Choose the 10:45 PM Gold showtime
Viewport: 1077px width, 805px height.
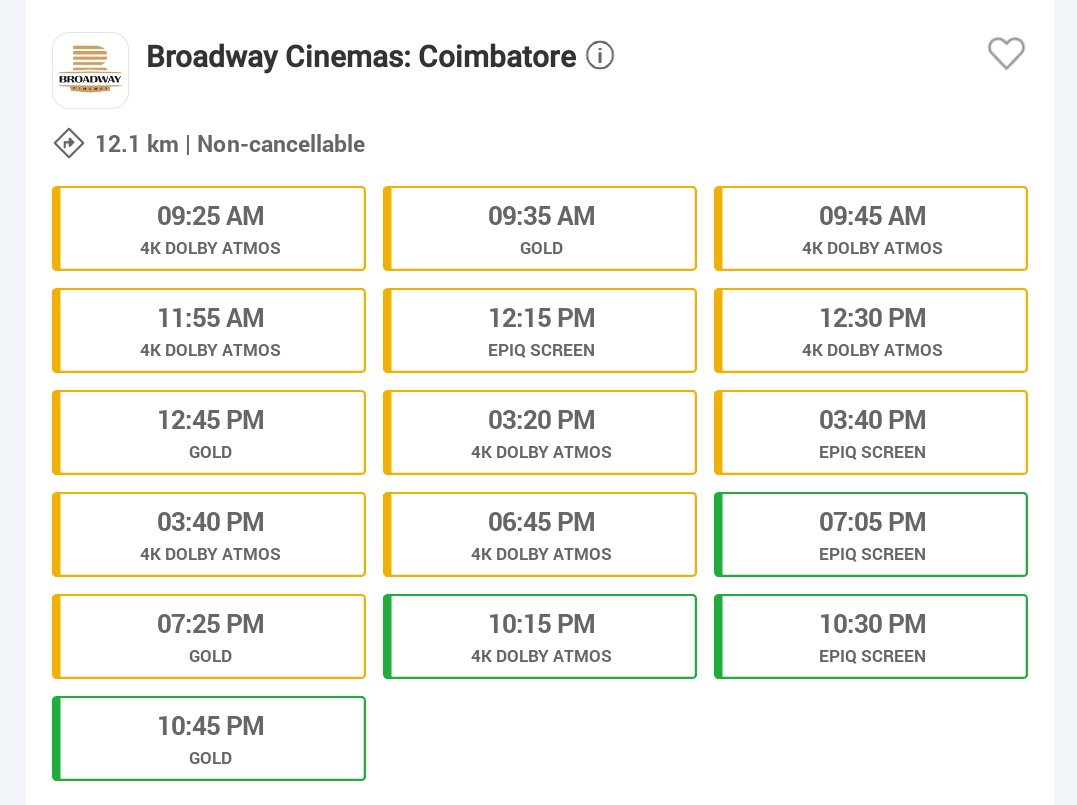pos(209,739)
